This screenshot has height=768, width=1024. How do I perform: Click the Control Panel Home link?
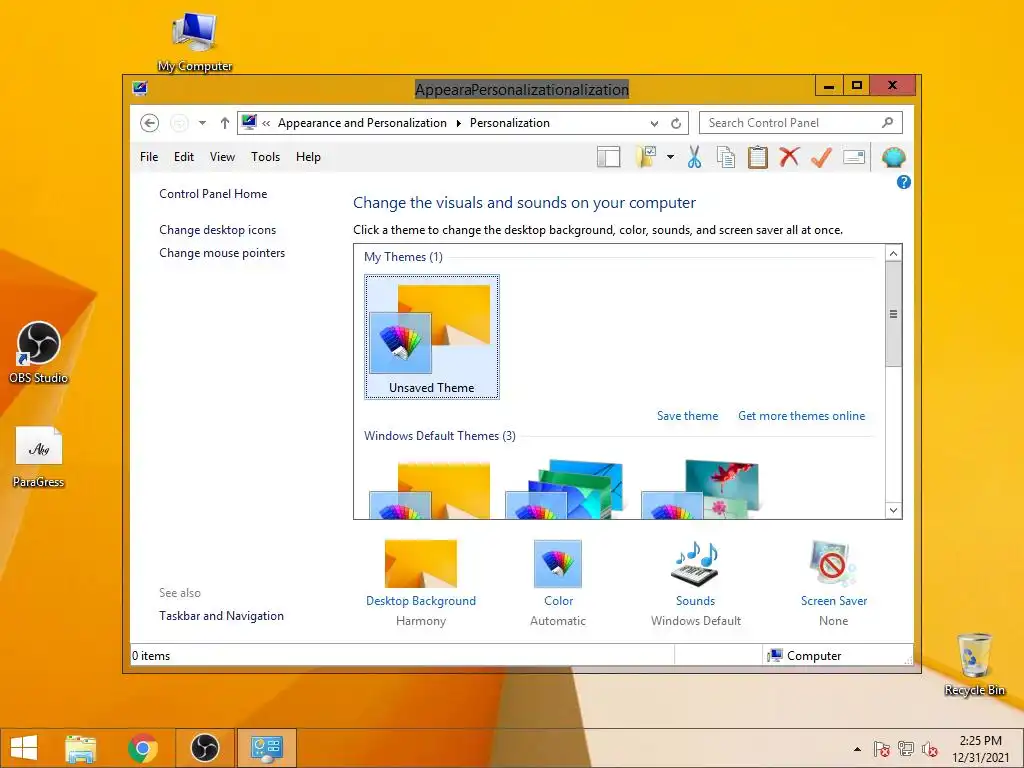(213, 194)
